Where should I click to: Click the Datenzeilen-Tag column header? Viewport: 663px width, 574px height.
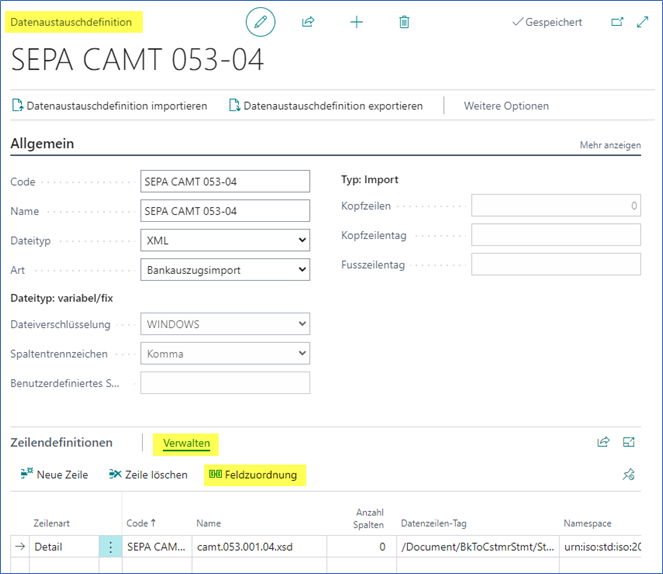point(433,523)
